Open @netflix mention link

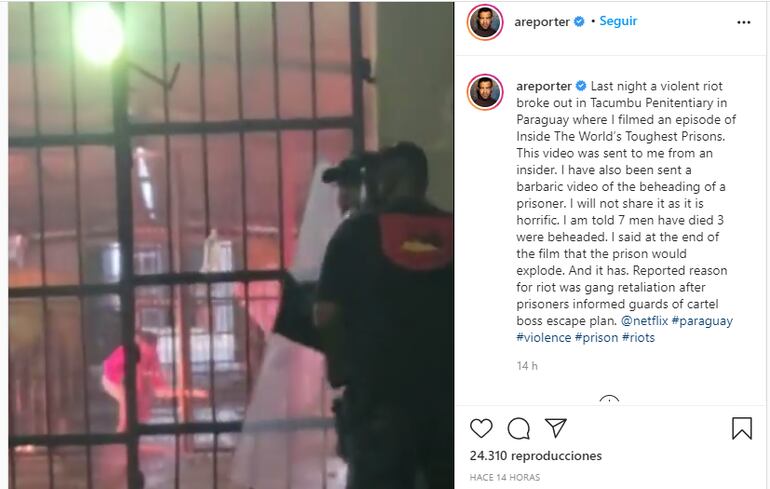(644, 321)
